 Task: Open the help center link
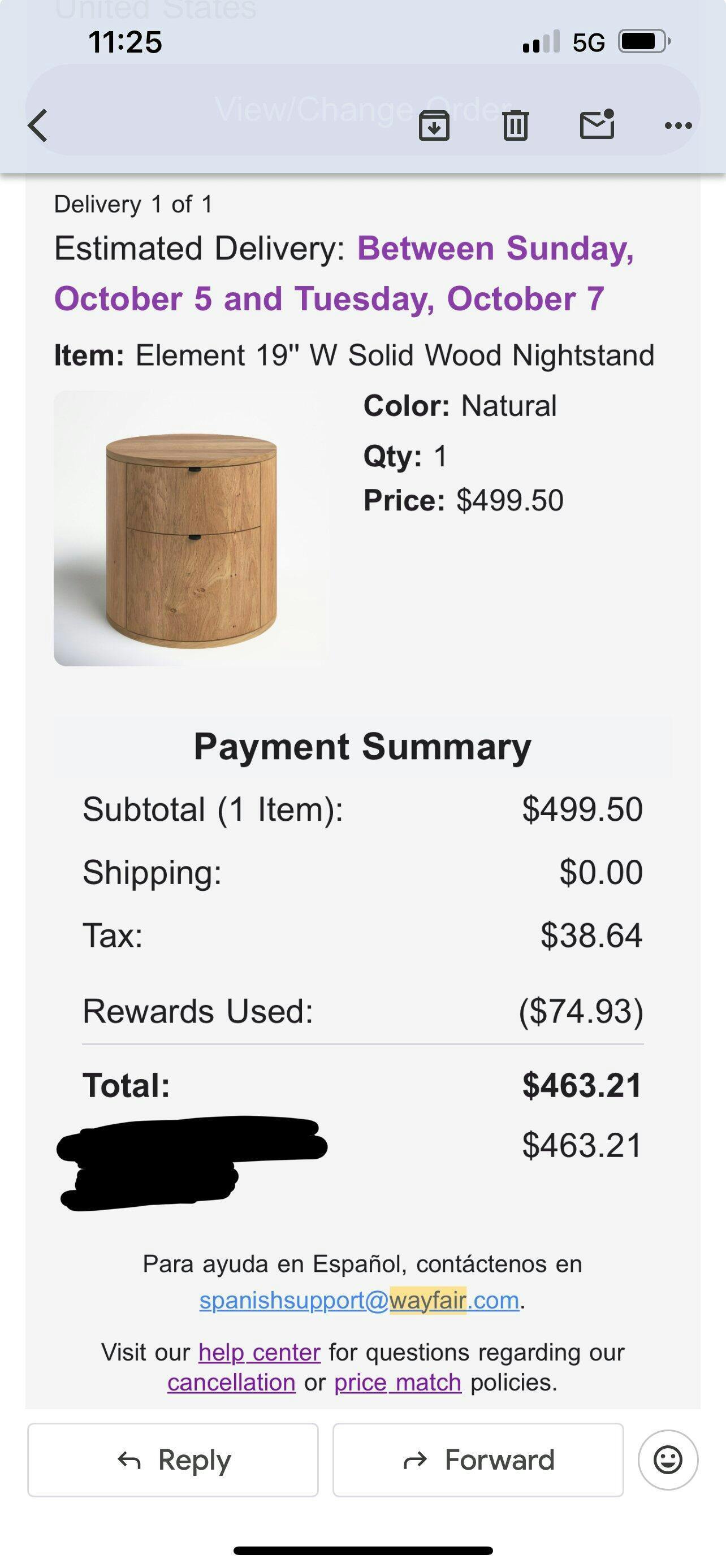[260, 1353]
